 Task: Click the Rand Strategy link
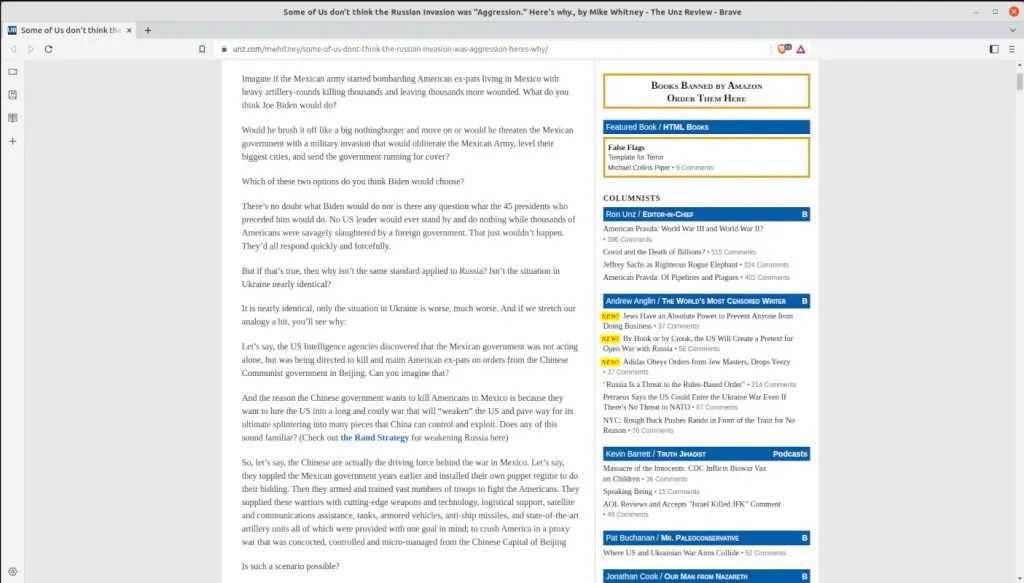pos(374,438)
